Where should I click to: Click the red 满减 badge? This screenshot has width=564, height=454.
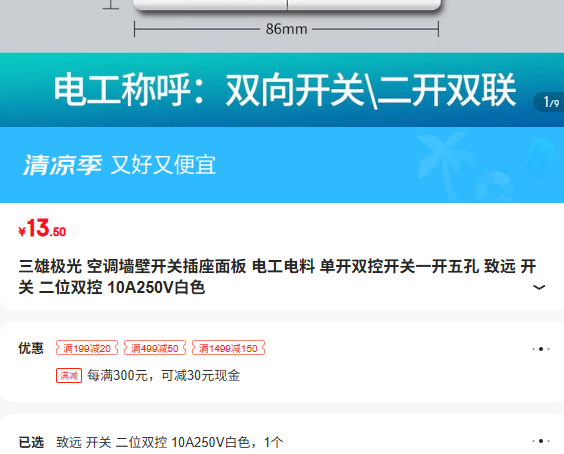pos(69,376)
